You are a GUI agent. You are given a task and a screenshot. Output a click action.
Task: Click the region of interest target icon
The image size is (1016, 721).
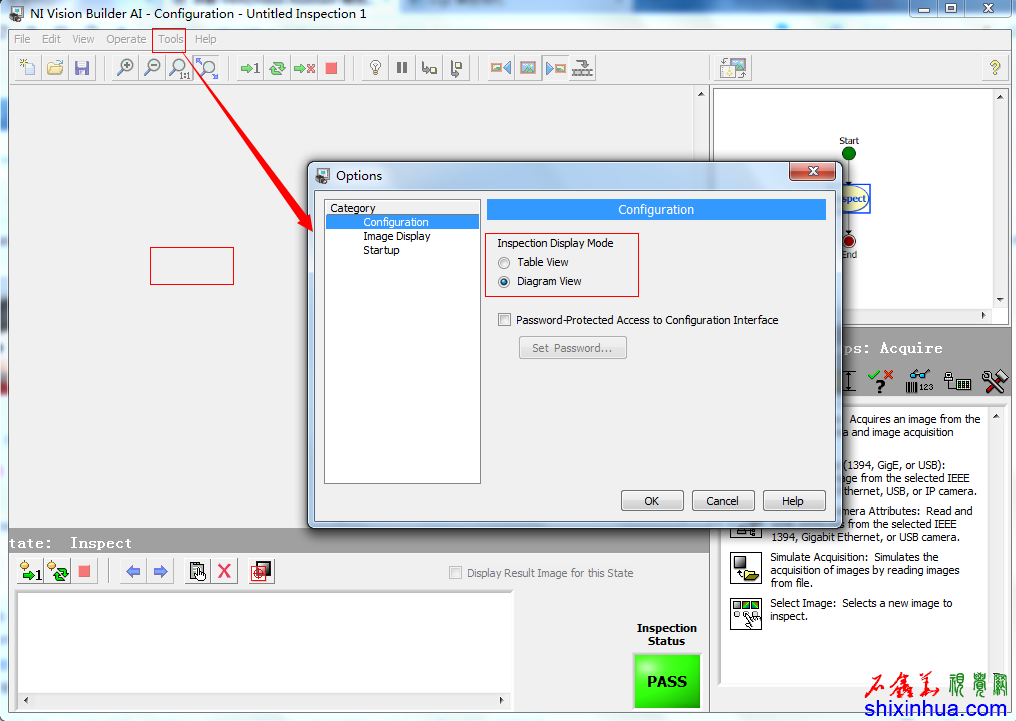pos(261,571)
